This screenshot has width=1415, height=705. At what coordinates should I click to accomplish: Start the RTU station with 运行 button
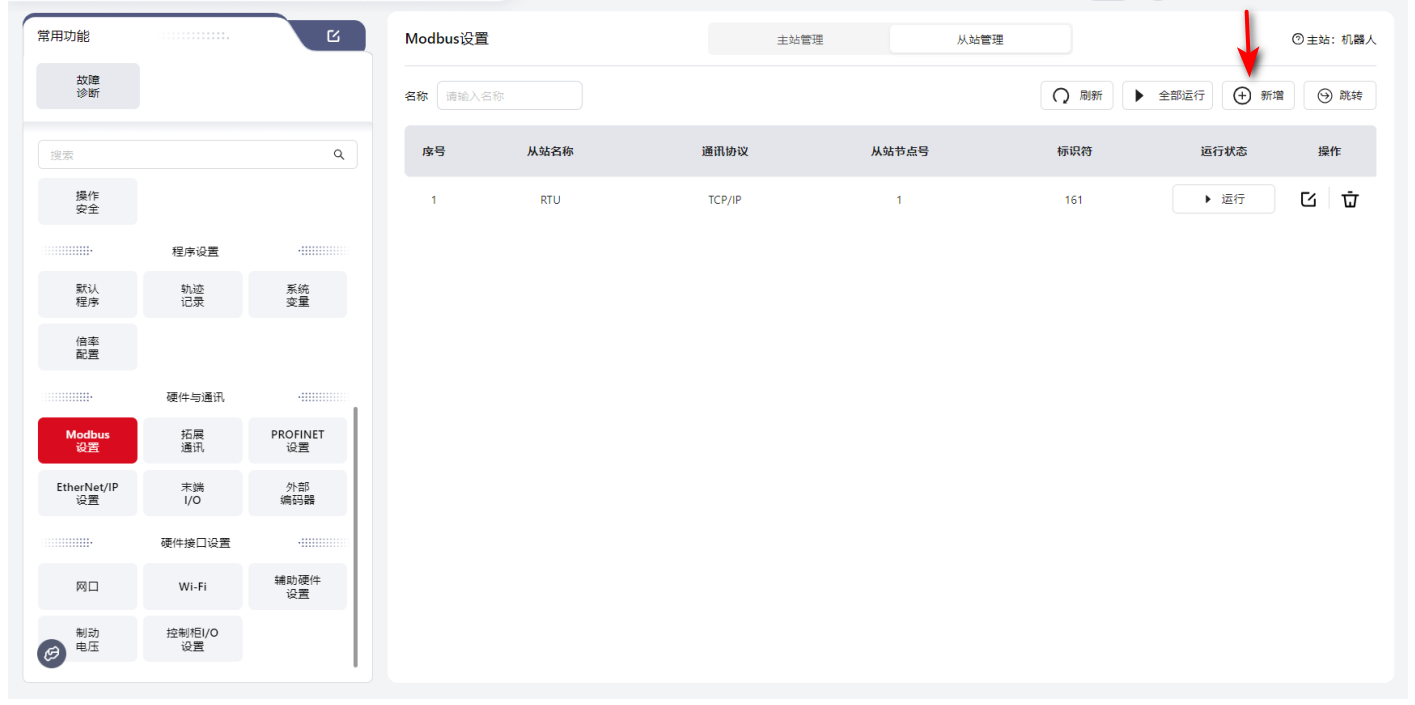click(x=1223, y=199)
